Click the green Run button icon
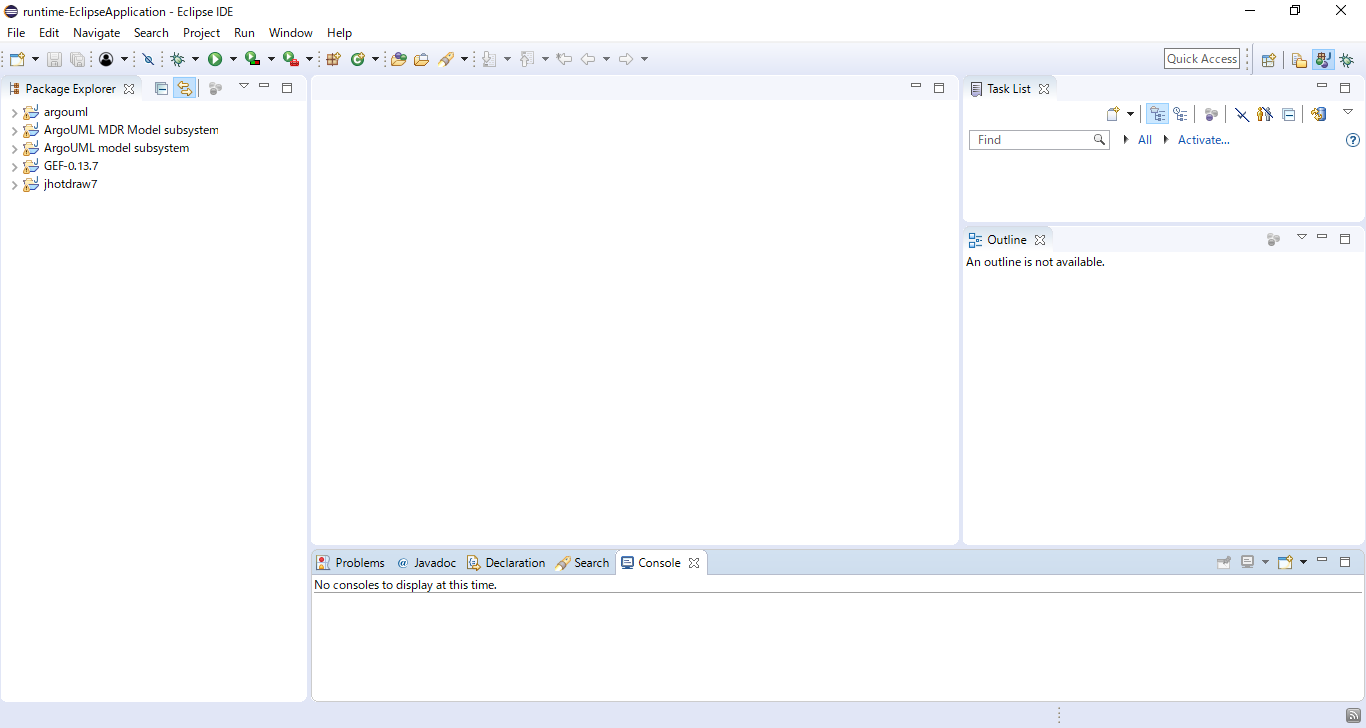Image resolution: width=1366 pixels, height=728 pixels. 215,59
